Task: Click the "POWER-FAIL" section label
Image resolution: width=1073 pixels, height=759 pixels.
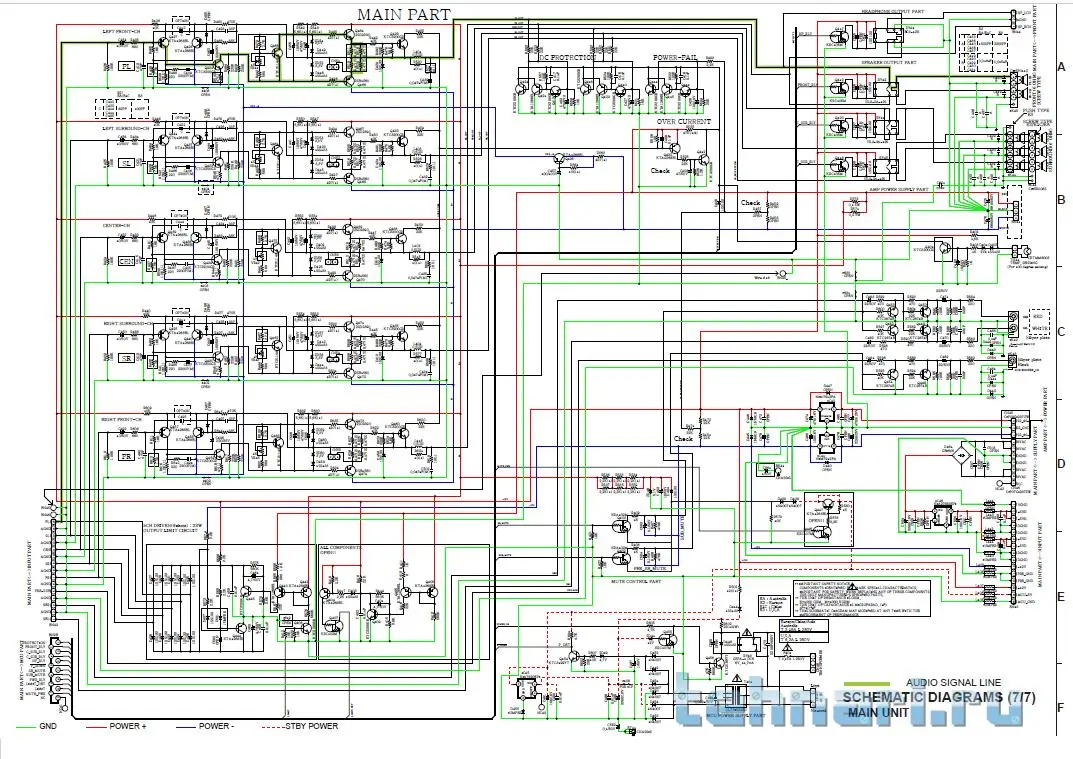Action: point(675,57)
